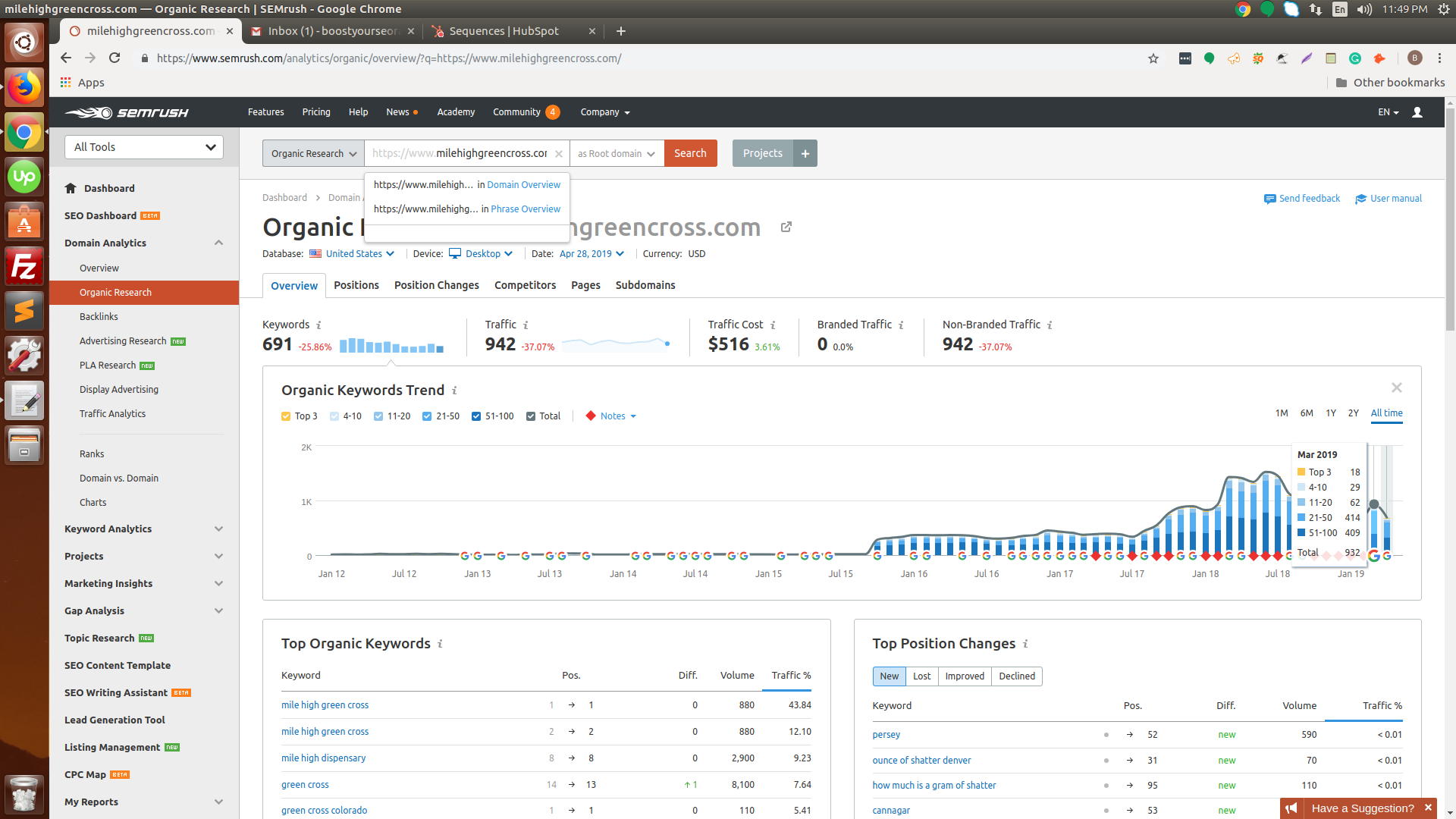Image resolution: width=1456 pixels, height=819 pixels.
Task: Click the Dashboard home icon in sidebar
Action: pyautogui.click(x=71, y=188)
